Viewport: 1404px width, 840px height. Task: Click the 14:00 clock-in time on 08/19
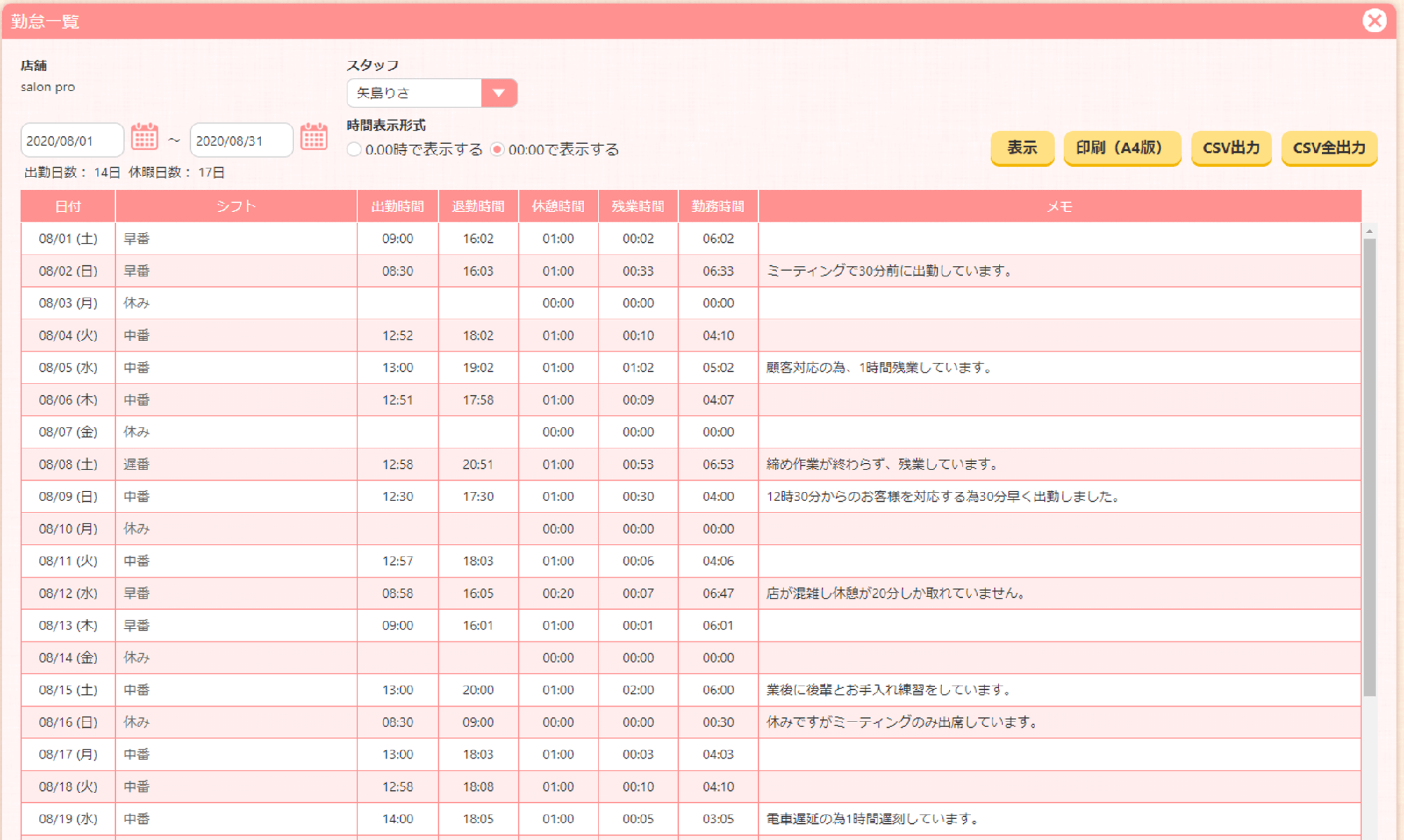coord(397,819)
